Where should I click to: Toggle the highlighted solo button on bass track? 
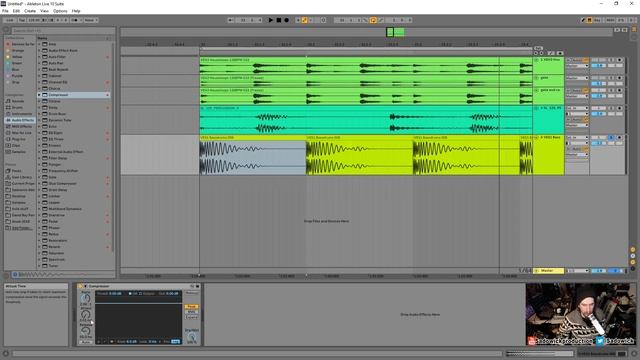[611, 138]
